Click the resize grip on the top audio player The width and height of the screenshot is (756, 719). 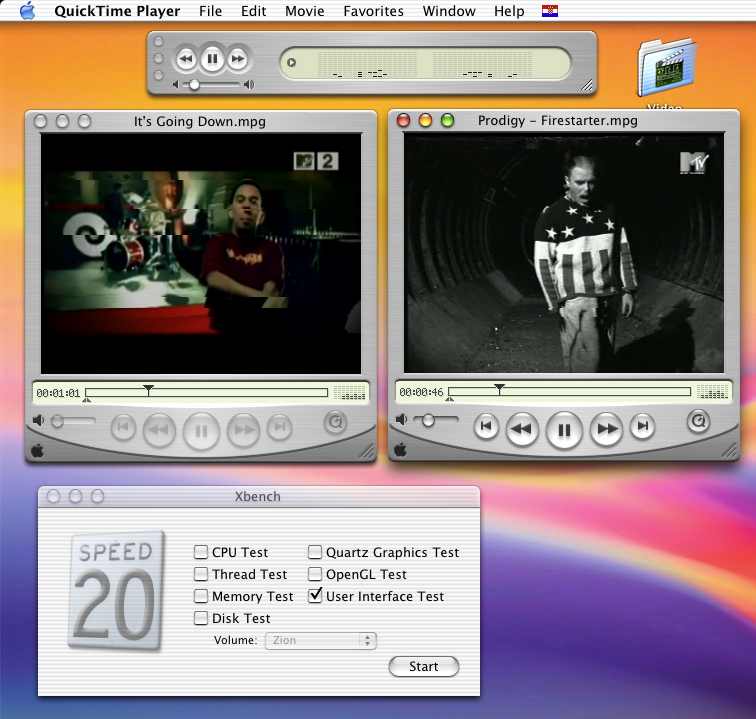click(x=586, y=86)
